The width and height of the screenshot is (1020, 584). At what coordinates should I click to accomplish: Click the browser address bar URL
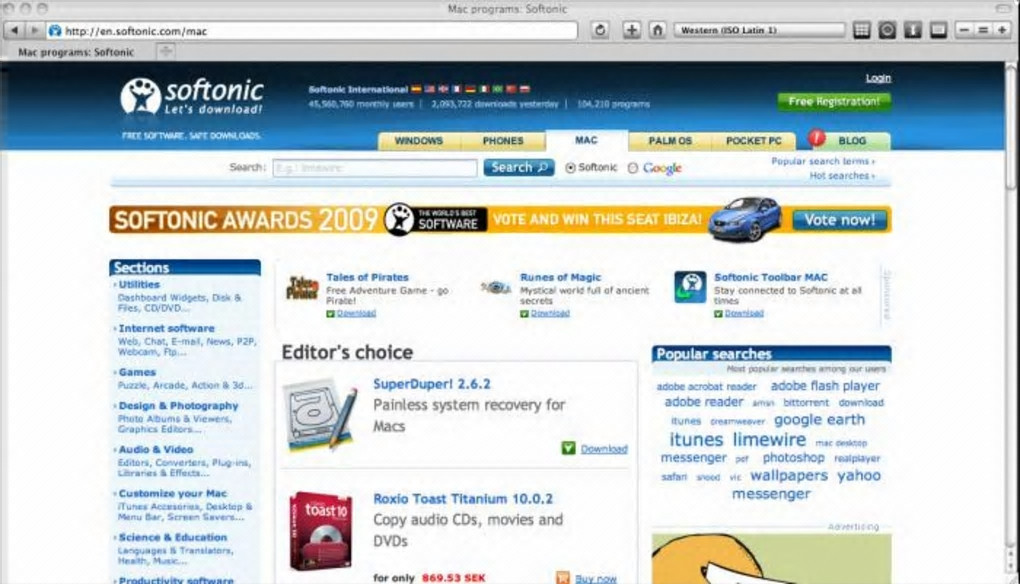[312, 31]
